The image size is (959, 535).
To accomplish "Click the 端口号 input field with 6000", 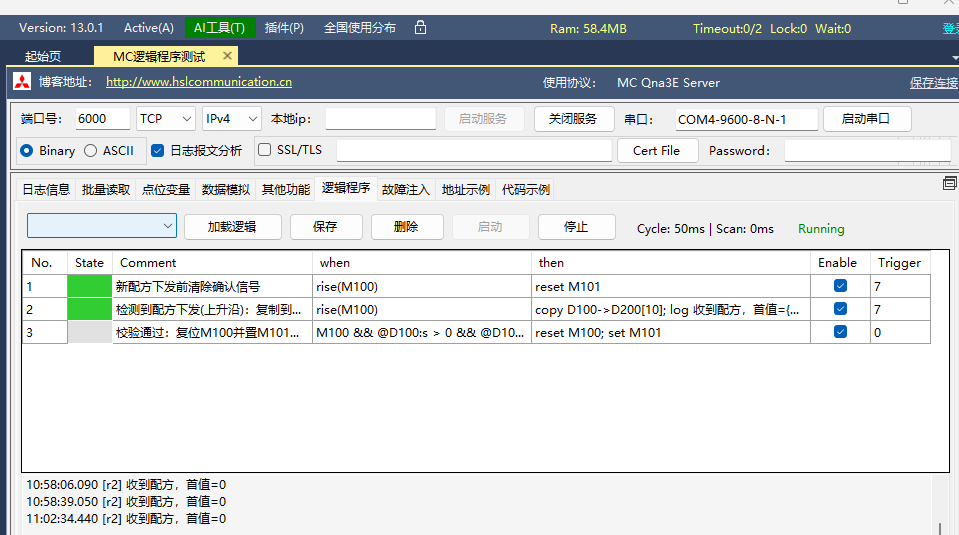I will [x=103, y=119].
